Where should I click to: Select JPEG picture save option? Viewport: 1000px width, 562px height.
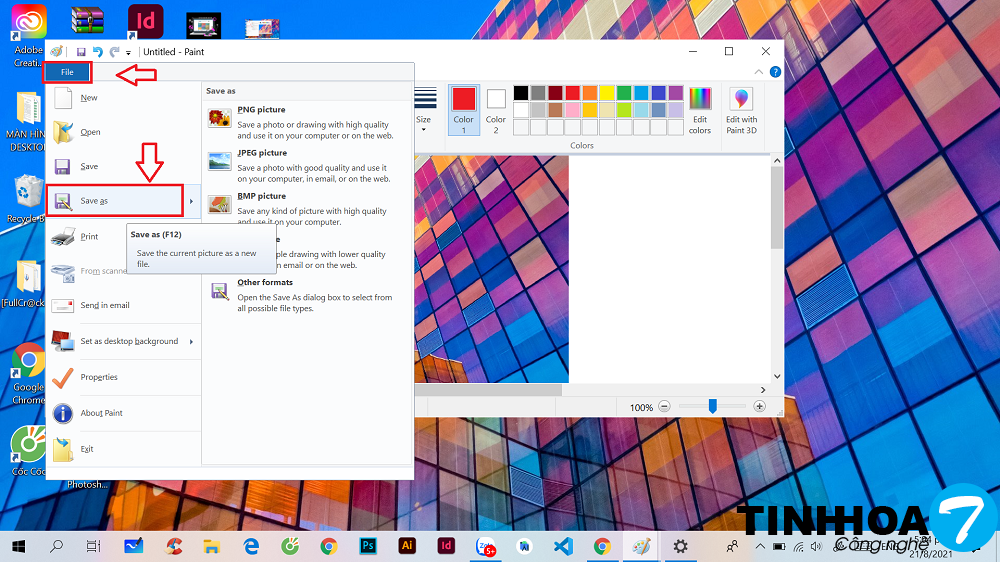click(219, 161)
